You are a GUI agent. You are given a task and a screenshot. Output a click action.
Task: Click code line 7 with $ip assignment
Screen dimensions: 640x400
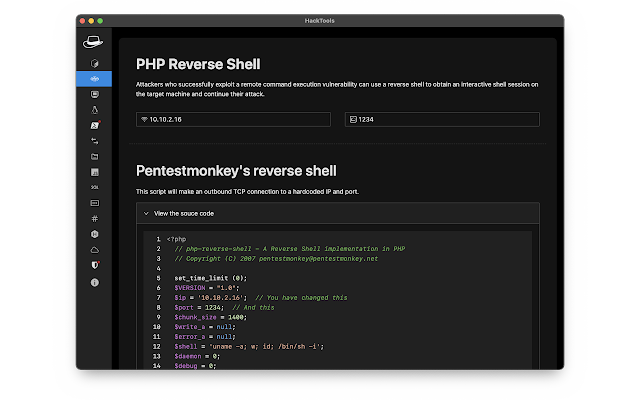click(260, 298)
